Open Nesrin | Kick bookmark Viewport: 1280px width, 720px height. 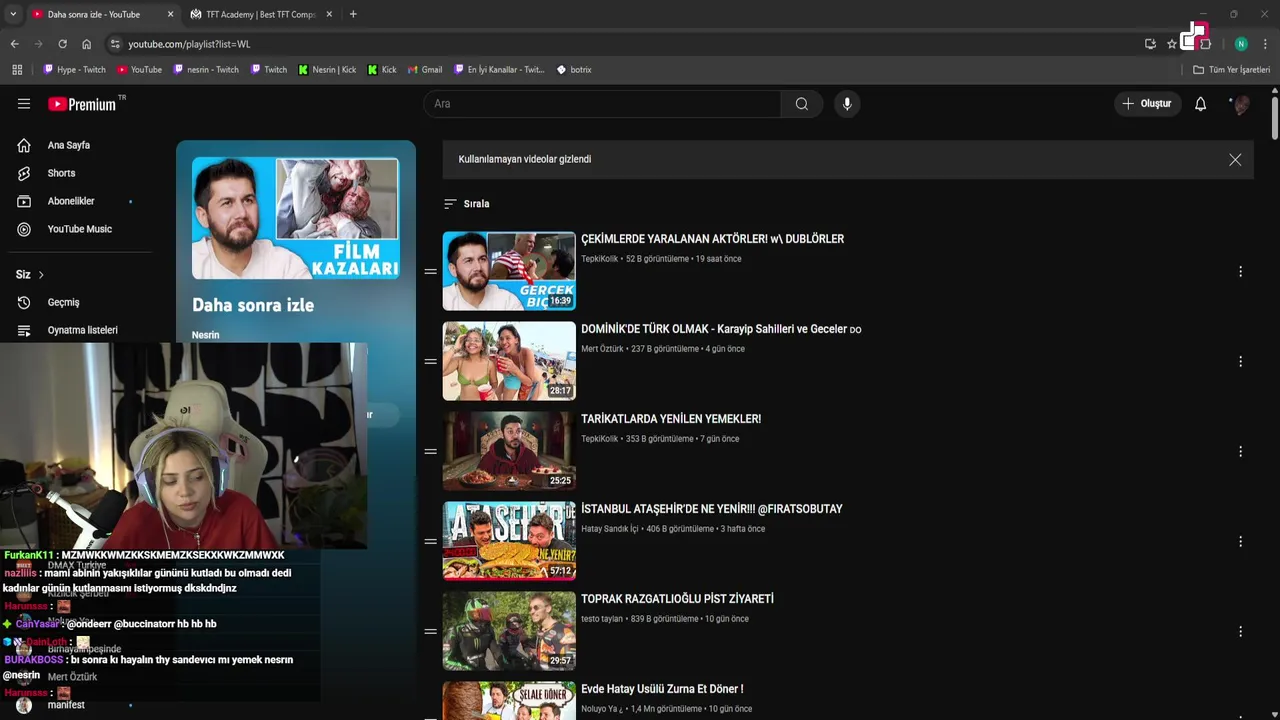coord(327,70)
